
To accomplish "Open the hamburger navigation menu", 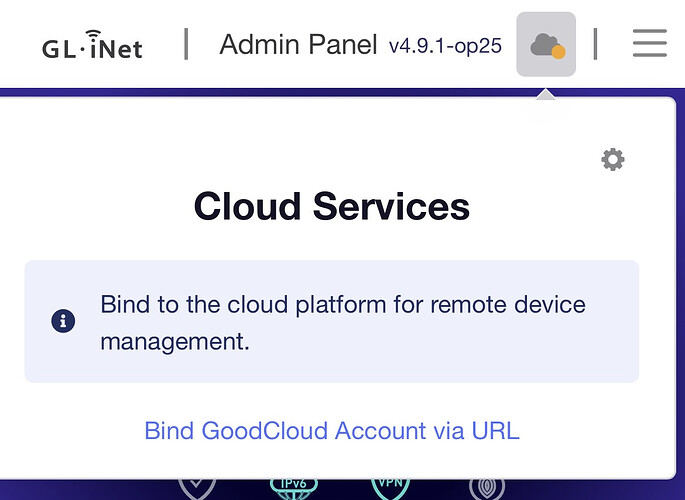I will point(650,43).
